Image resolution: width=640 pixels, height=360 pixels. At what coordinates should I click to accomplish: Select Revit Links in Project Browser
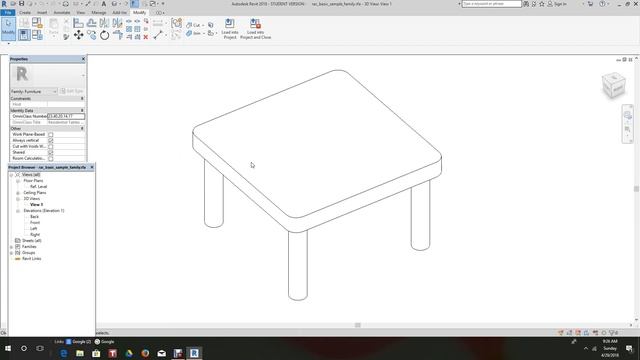(31, 259)
